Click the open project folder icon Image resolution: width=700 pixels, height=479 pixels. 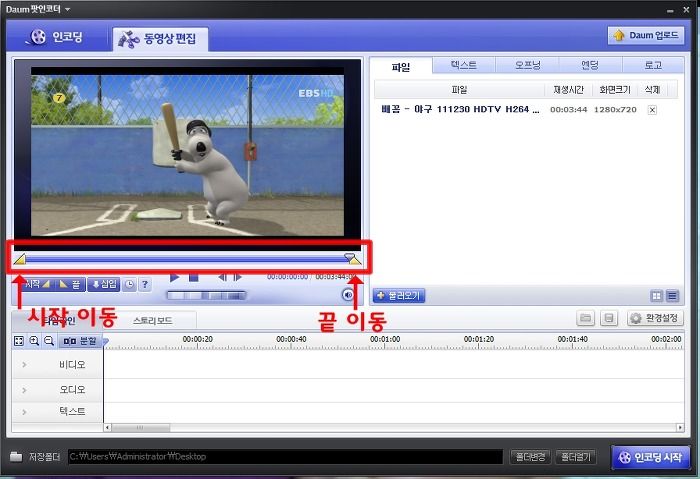[586, 318]
